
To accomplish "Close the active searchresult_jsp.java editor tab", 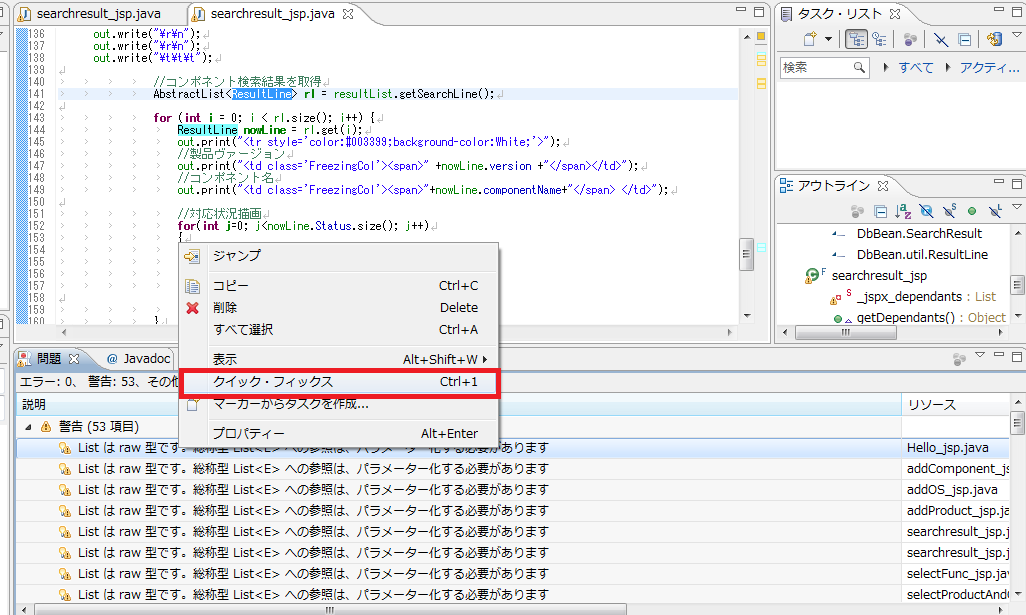I will click(x=348, y=13).
